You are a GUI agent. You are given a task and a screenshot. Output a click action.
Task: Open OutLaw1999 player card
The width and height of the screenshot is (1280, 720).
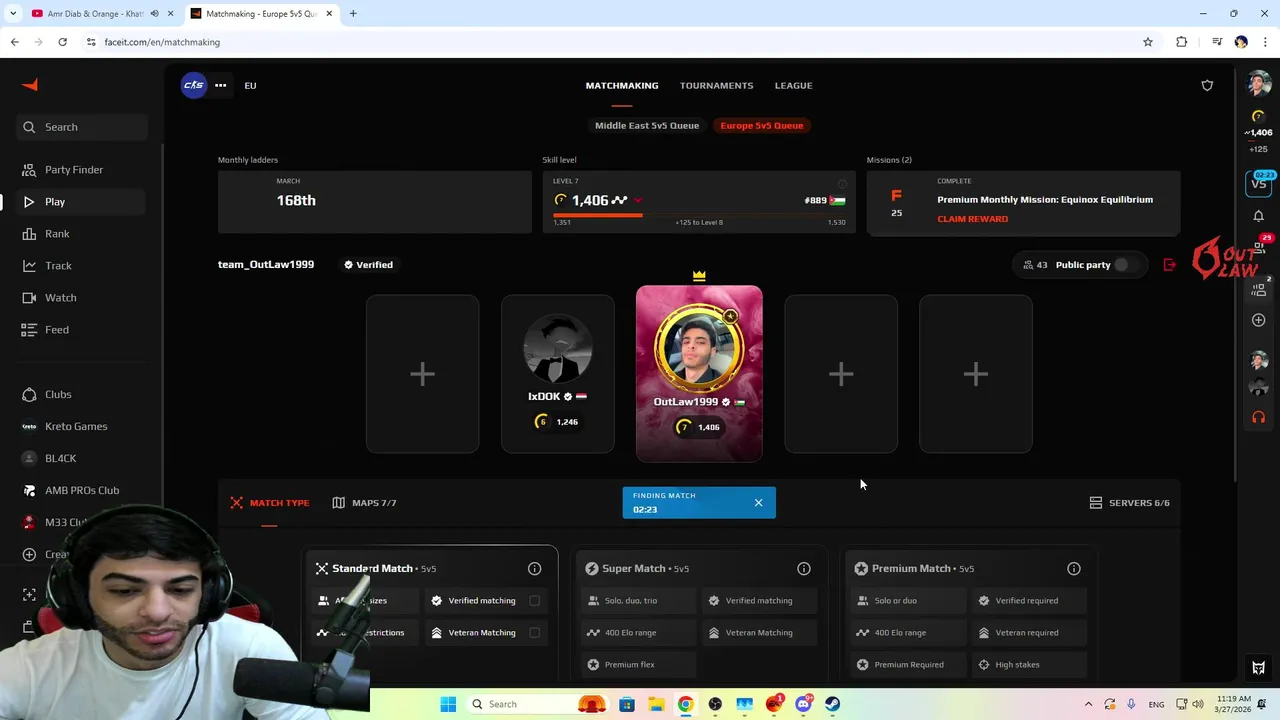coord(699,374)
